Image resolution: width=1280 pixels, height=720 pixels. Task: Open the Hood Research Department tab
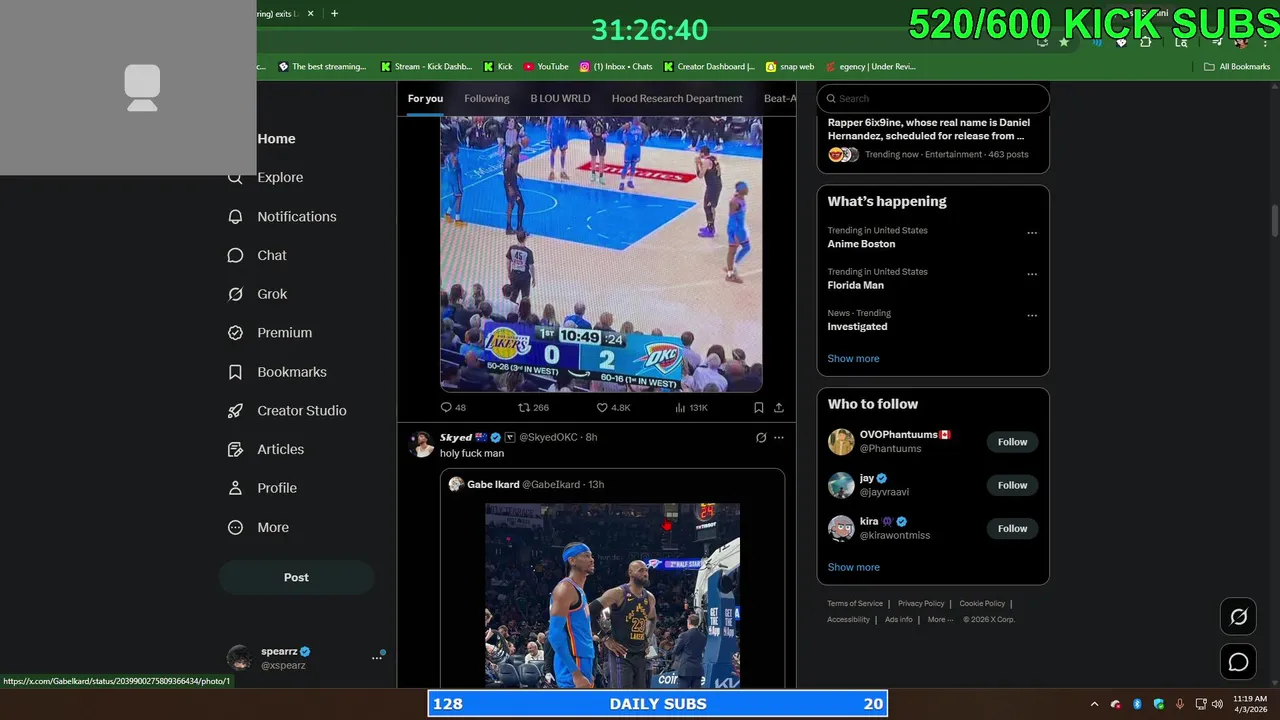pyautogui.click(x=677, y=98)
